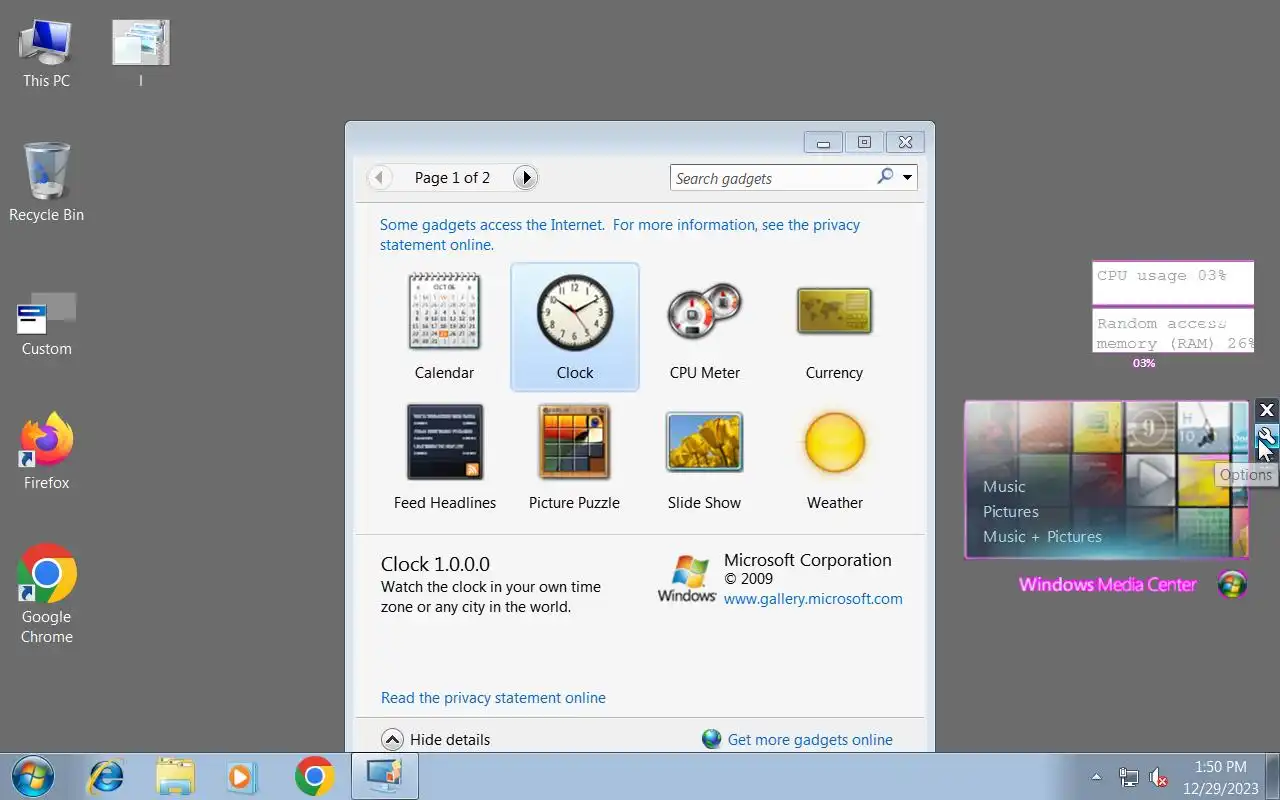Open Recycle Bin desktop icon

tap(46, 183)
